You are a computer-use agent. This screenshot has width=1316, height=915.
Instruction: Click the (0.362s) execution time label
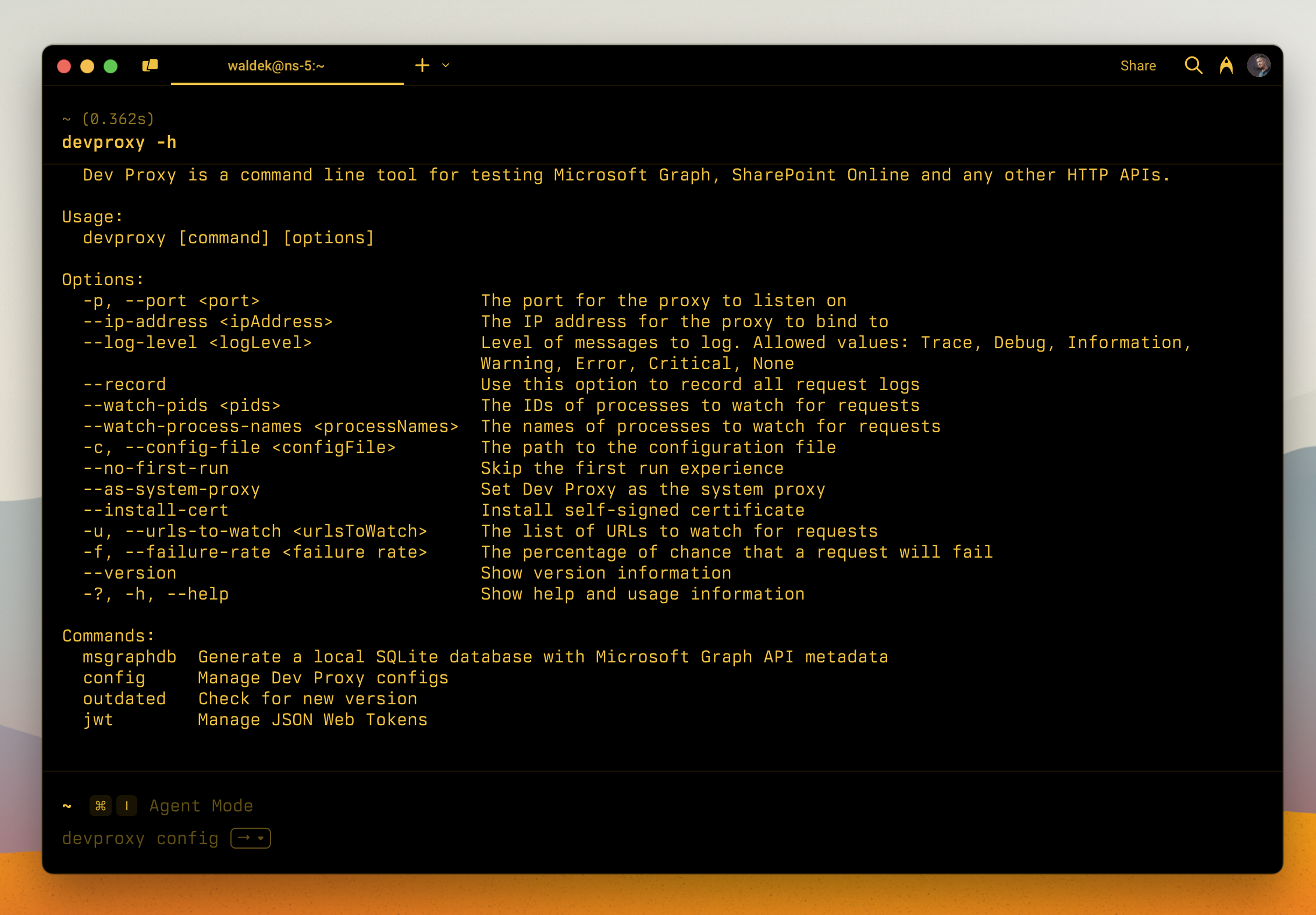(120, 119)
